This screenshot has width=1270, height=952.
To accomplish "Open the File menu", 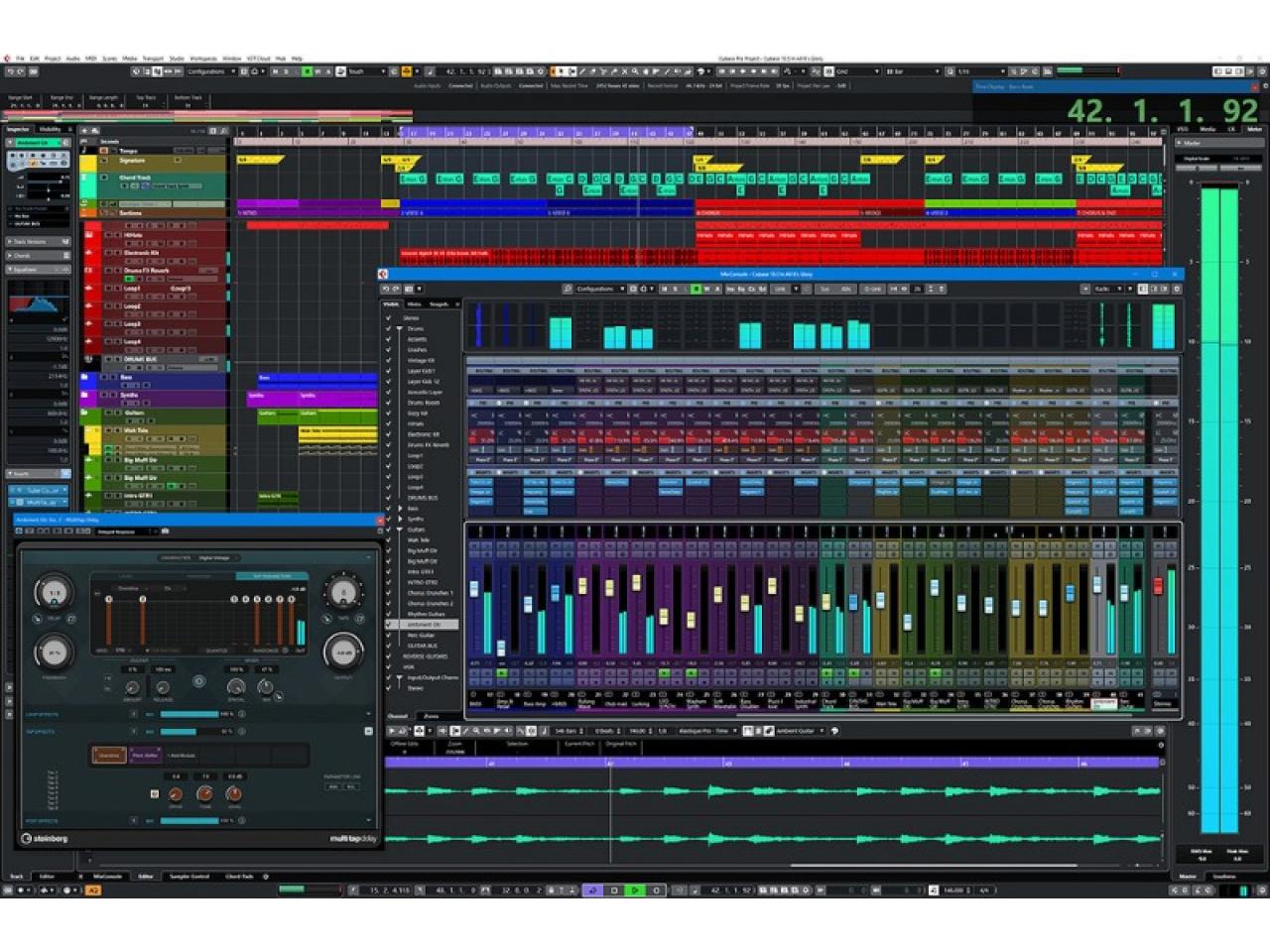I will click(x=20, y=59).
